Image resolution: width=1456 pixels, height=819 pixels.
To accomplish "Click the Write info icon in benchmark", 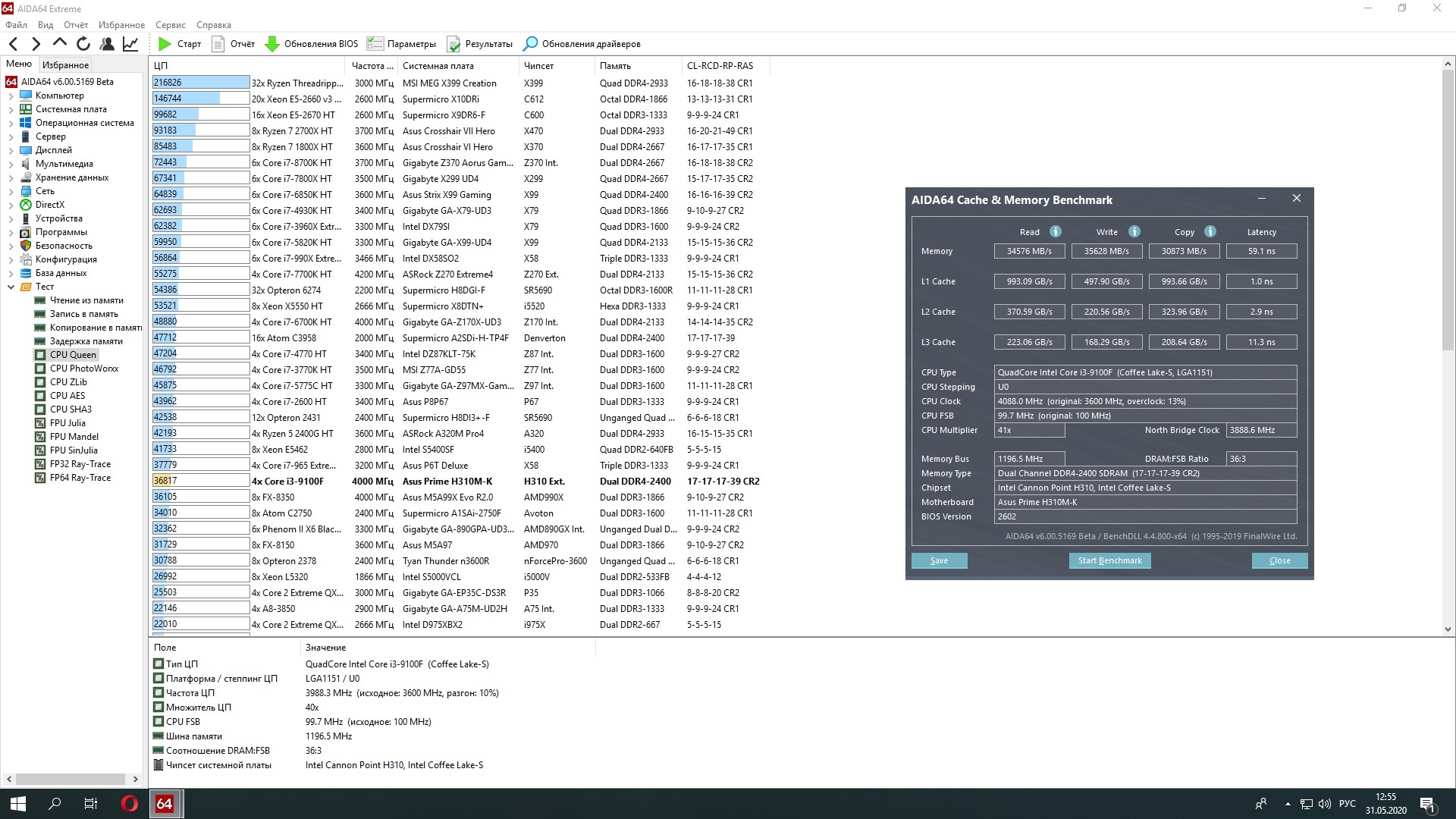I will [1134, 231].
